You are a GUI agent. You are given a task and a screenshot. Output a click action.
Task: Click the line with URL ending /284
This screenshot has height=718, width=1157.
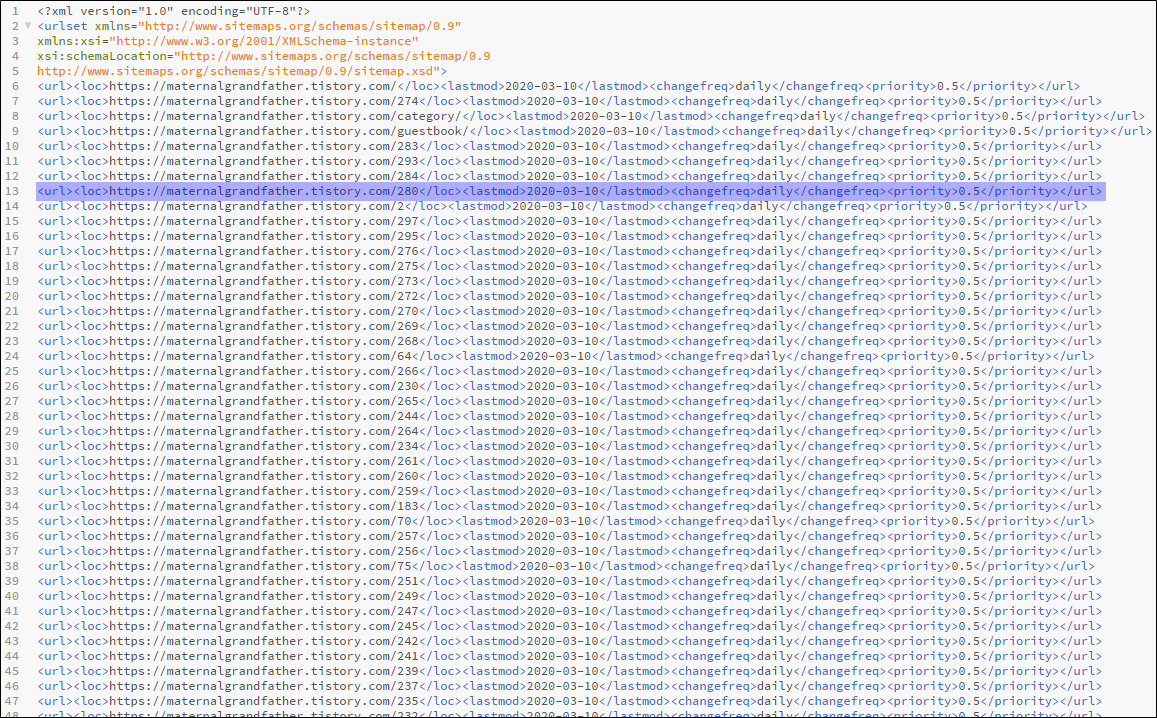(x=570, y=176)
